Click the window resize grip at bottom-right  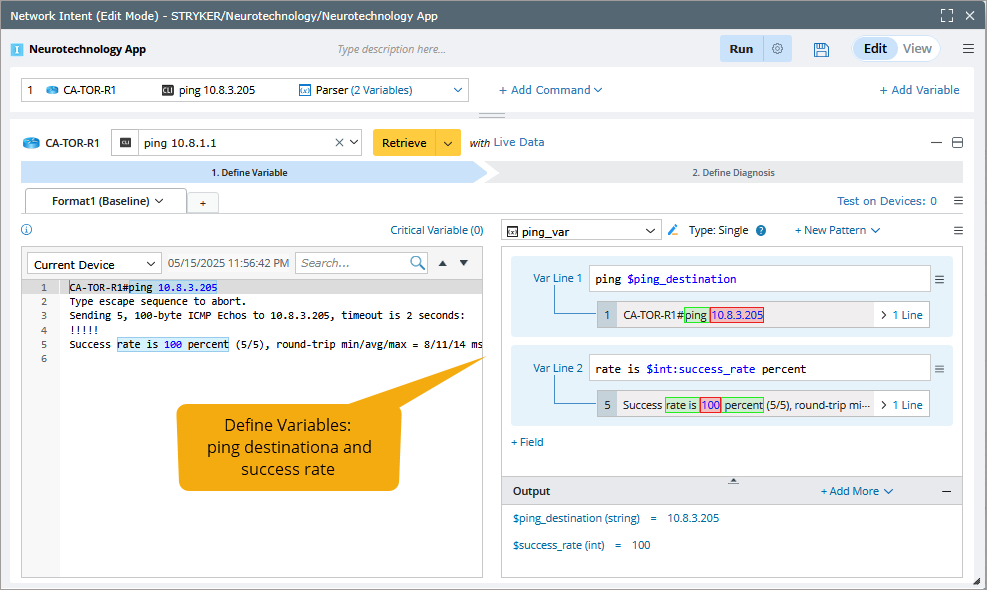(x=976, y=581)
